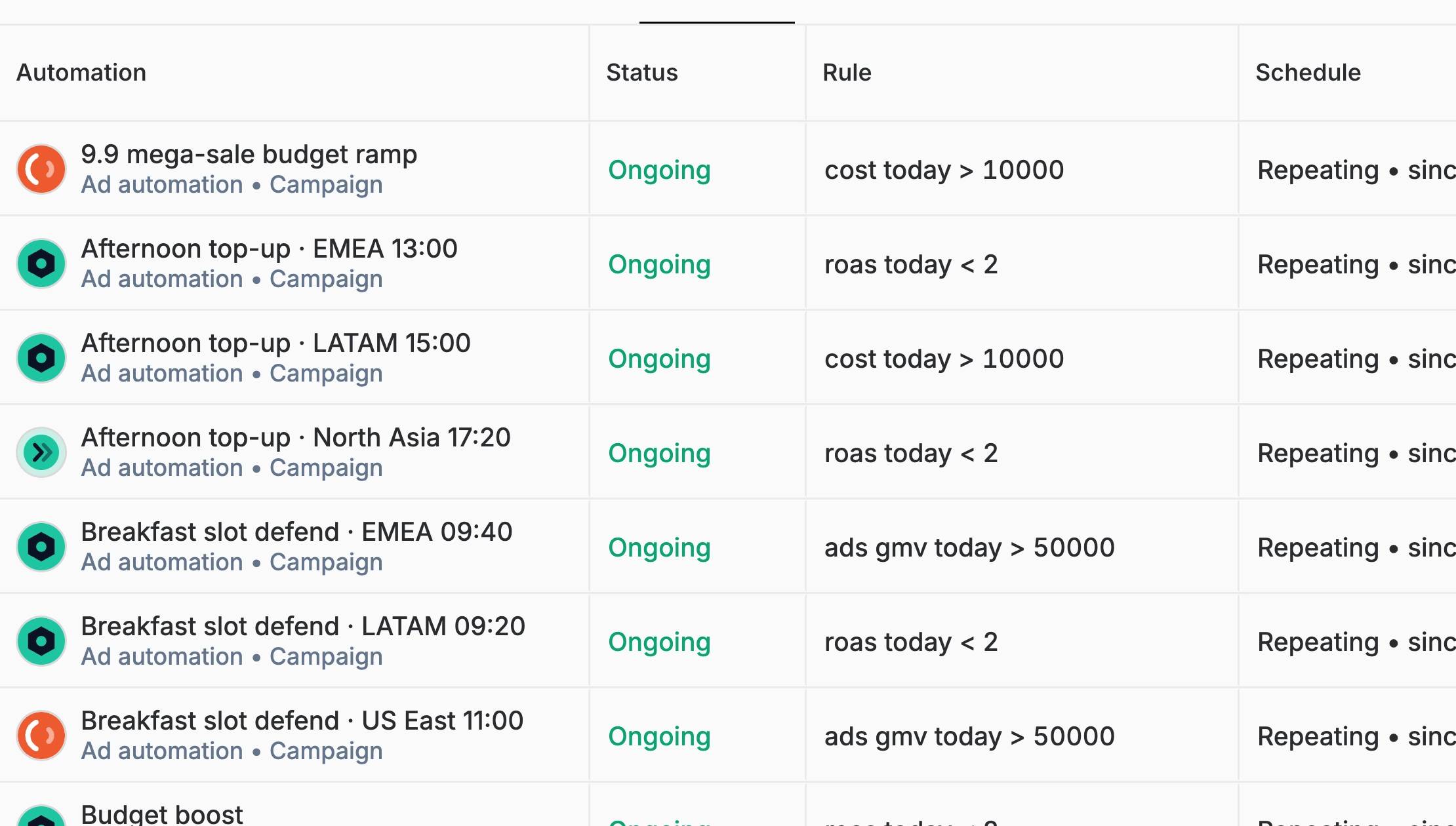The height and width of the screenshot is (826, 1456).
Task: Click the Status column header
Action: click(642, 72)
